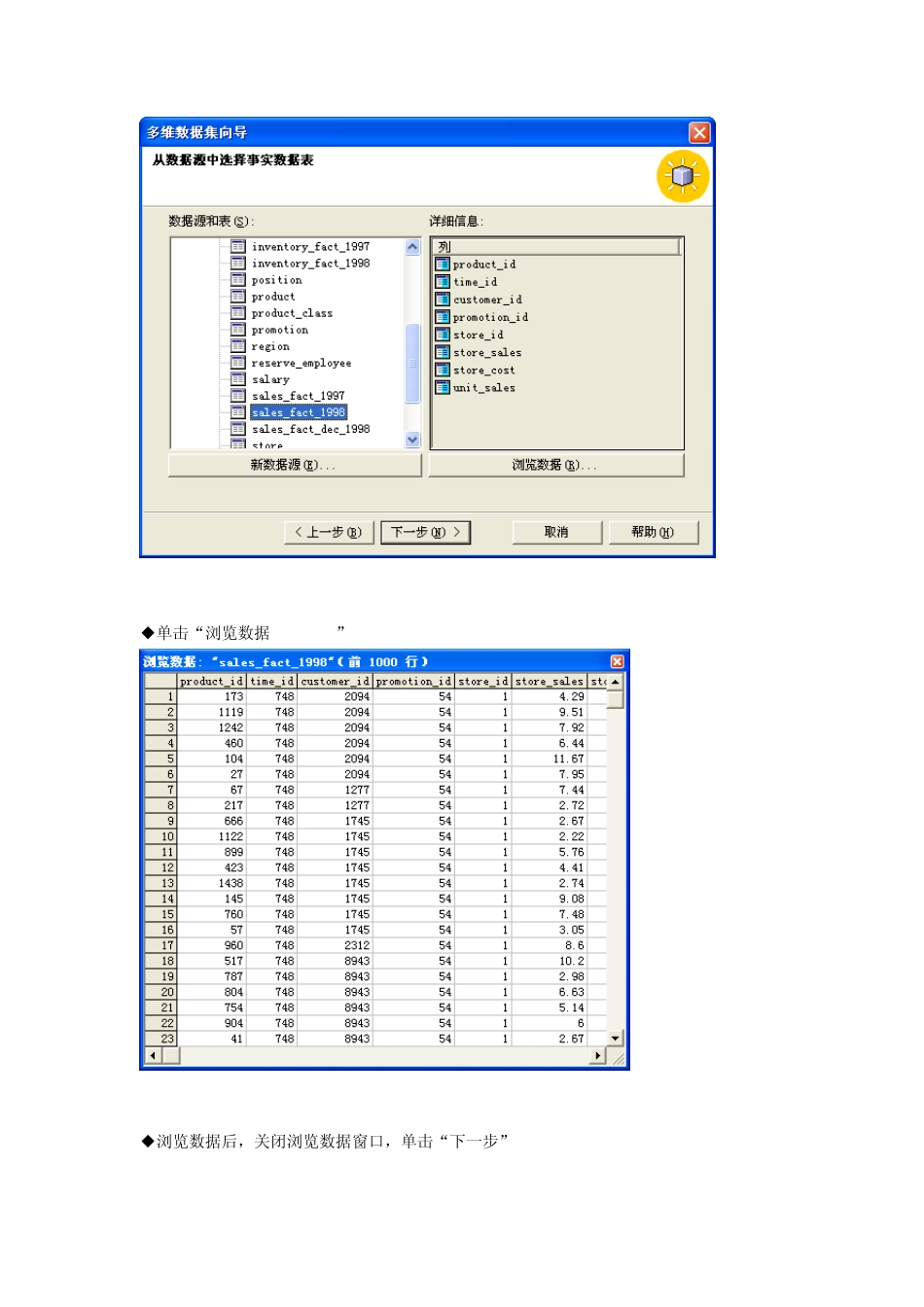Click the customer_id column icon
The width and height of the screenshot is (924, 1307).
pos(443,300)
